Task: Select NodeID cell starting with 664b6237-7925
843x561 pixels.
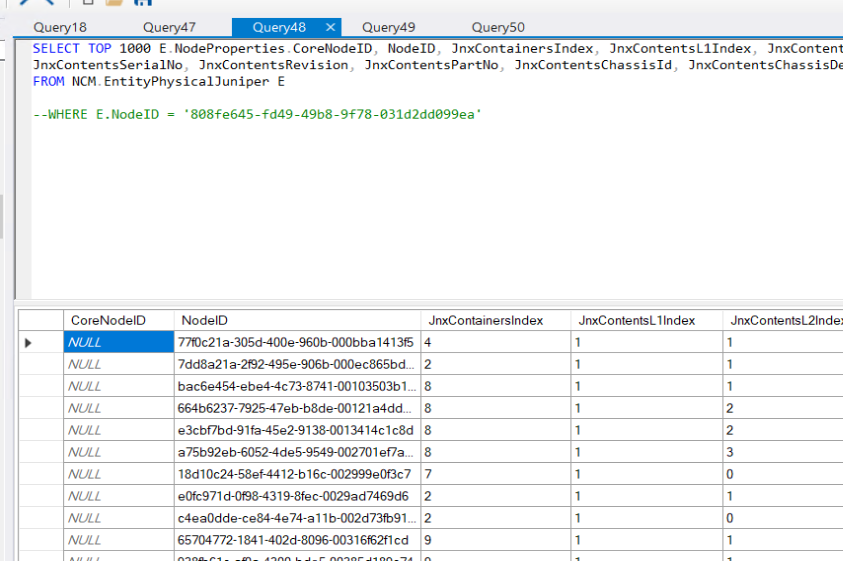Action: [297, 408]
